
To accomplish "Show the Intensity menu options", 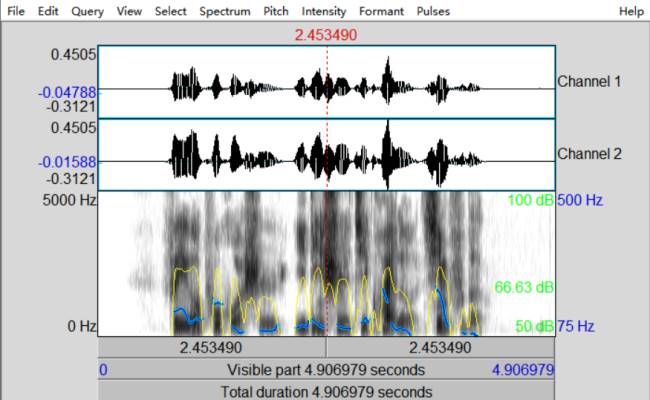I will click(323, 11).
